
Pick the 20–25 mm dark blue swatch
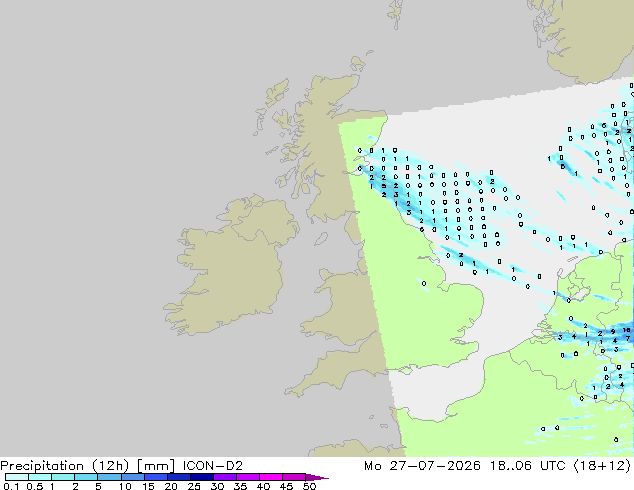(178, 477)
